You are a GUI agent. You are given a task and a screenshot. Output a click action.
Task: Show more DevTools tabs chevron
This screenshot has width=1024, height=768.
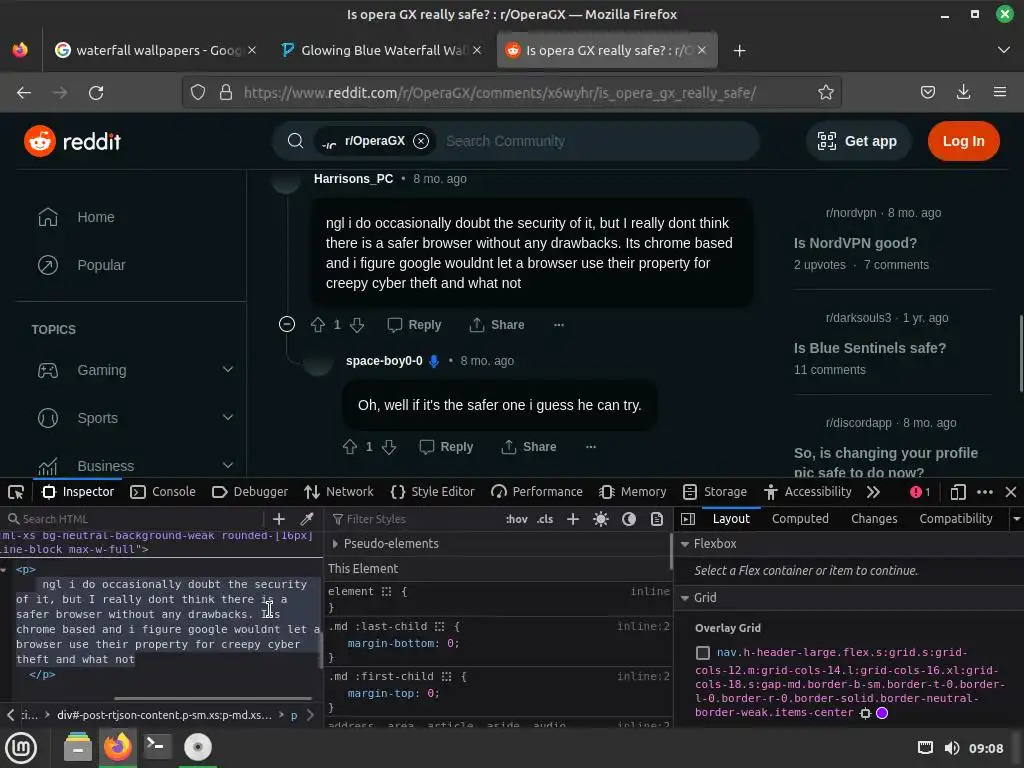pyautogui.click(x=873, y=492)
